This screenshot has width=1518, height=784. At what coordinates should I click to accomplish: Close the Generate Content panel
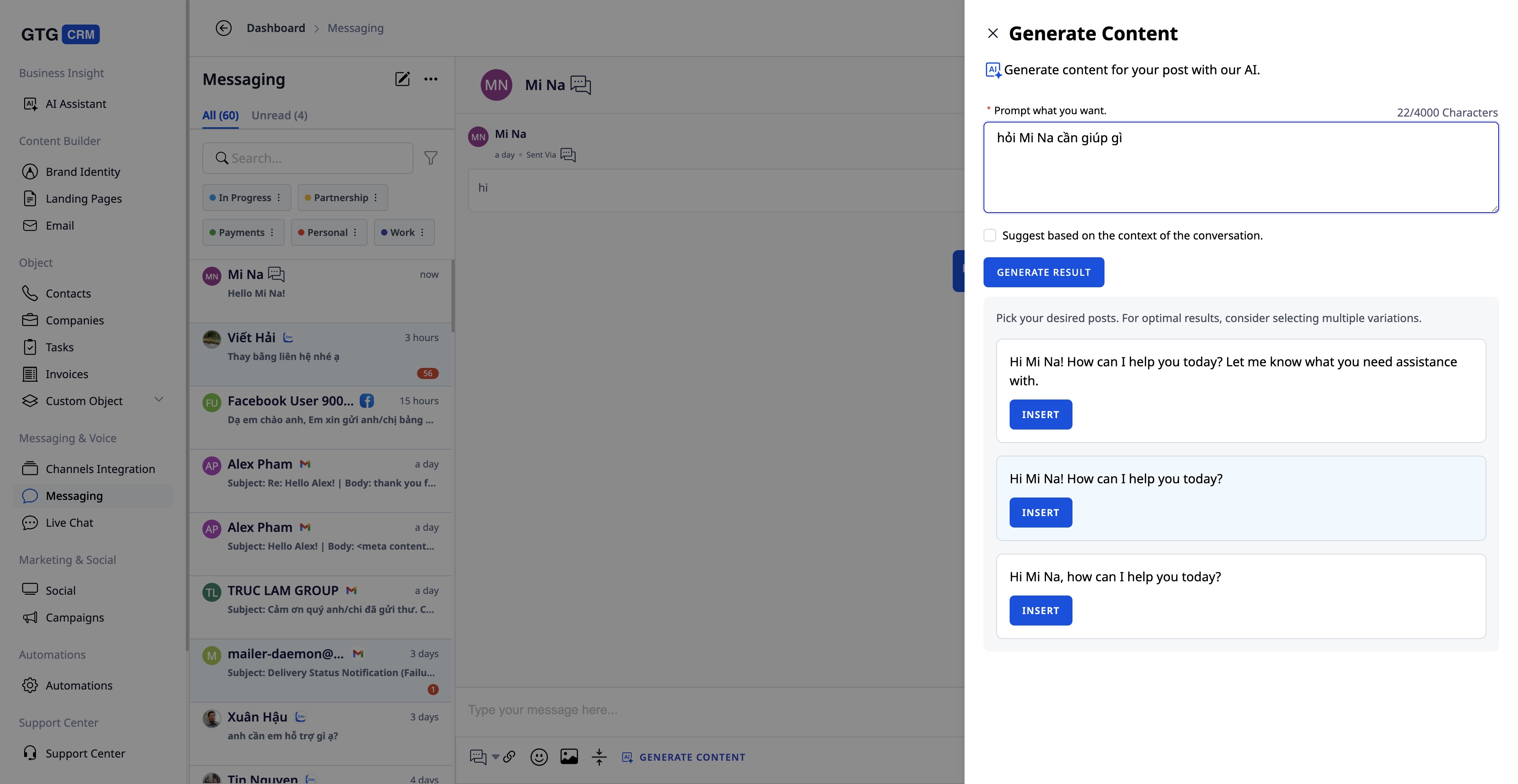(x=993, y=34)
